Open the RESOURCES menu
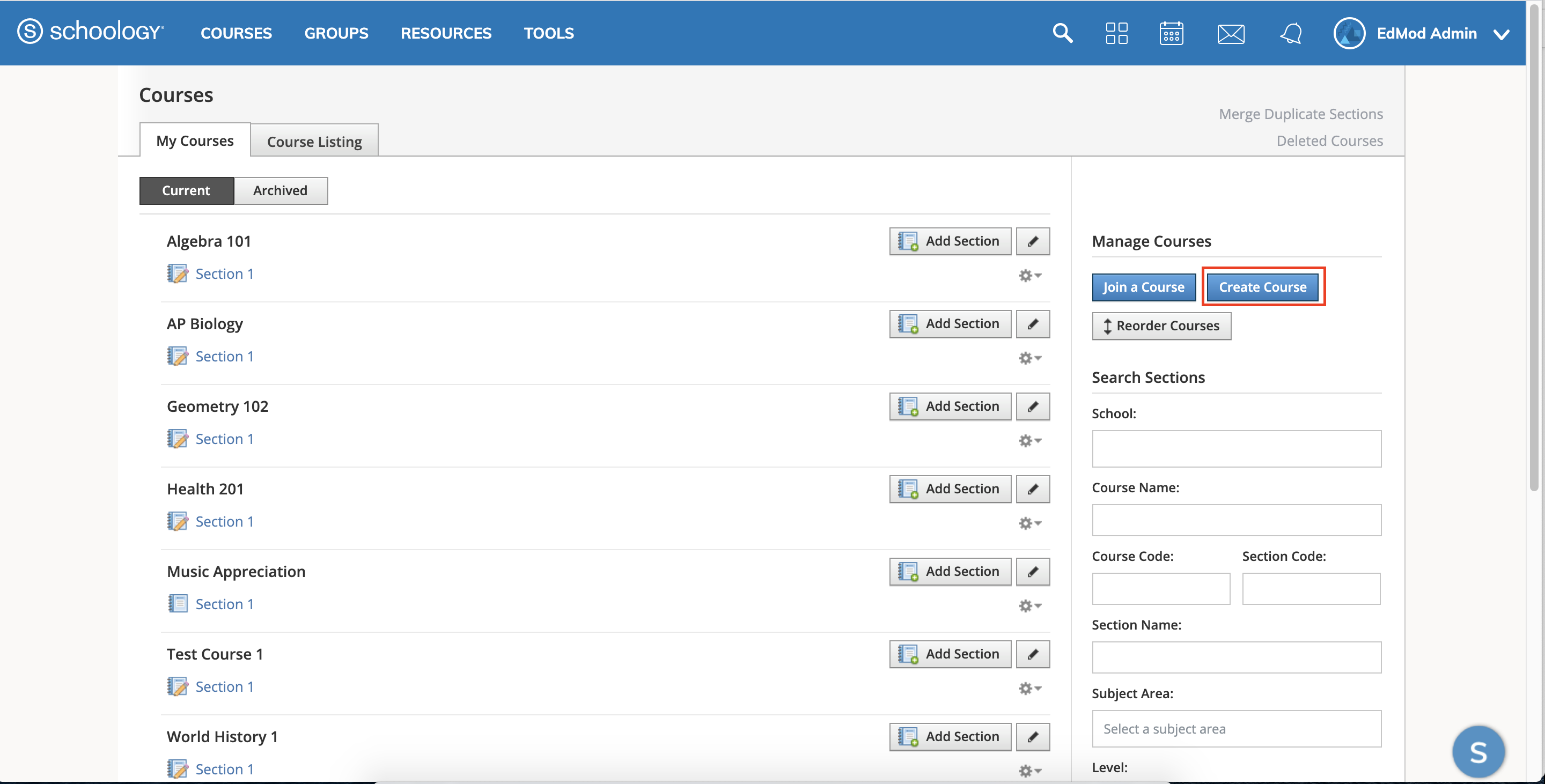This screenshot has width=1545, height=784. point(446,33)
